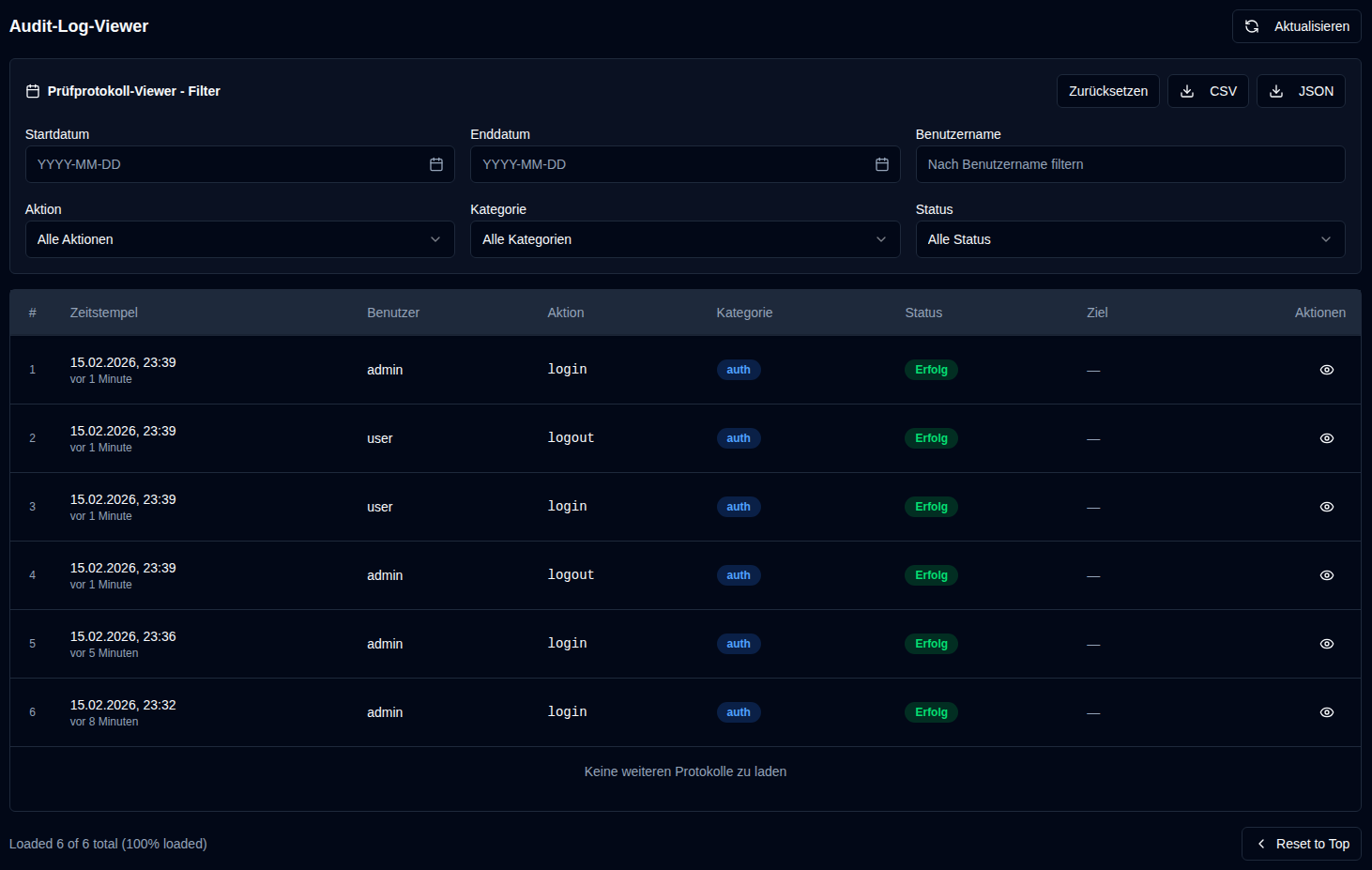Expand the Alle Aktionen dropdown

tap(239, 239)
